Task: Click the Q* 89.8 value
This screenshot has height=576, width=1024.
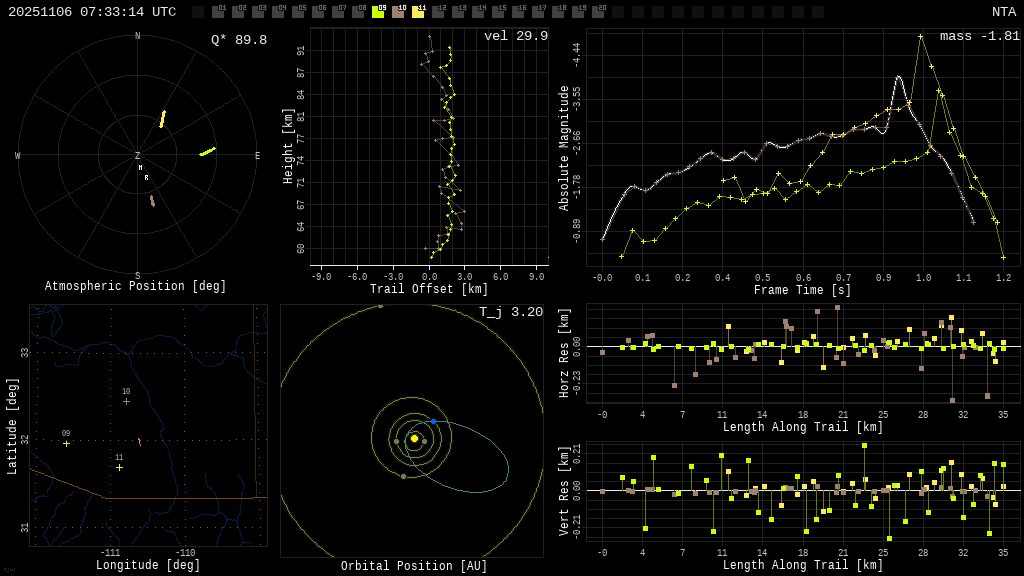Action: coord(238,40)
